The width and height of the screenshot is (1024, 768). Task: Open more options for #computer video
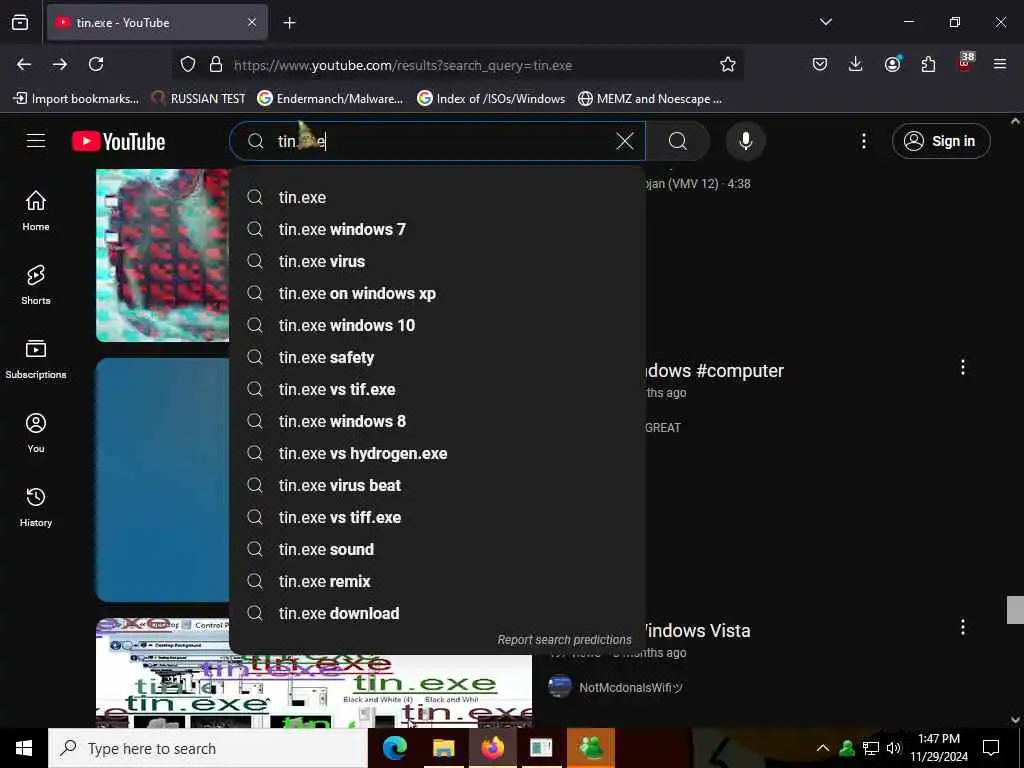pos(963,367)
